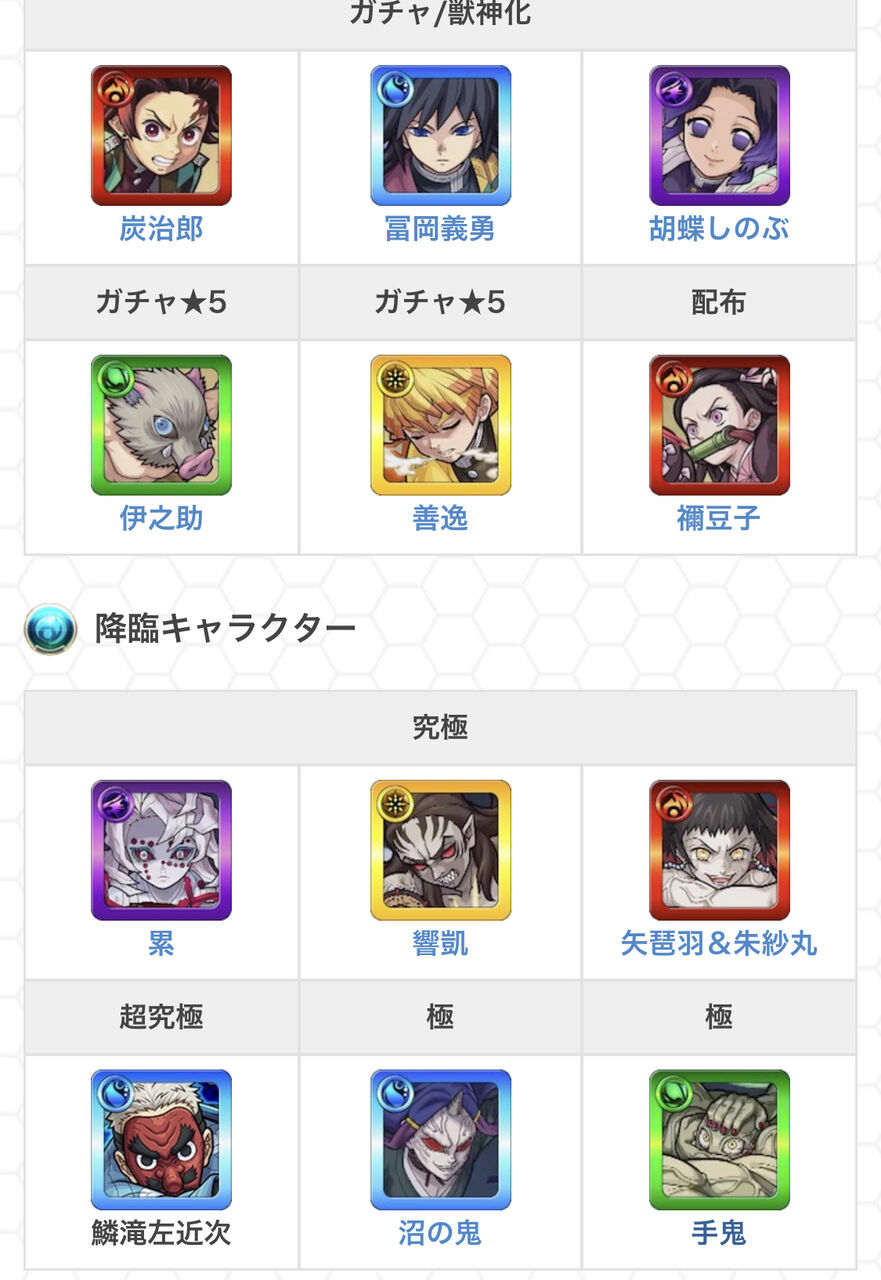This screenshot has height=1280, width=881.
Task: Tap the 手鬼 green-framed icon
Action: 719,1140
